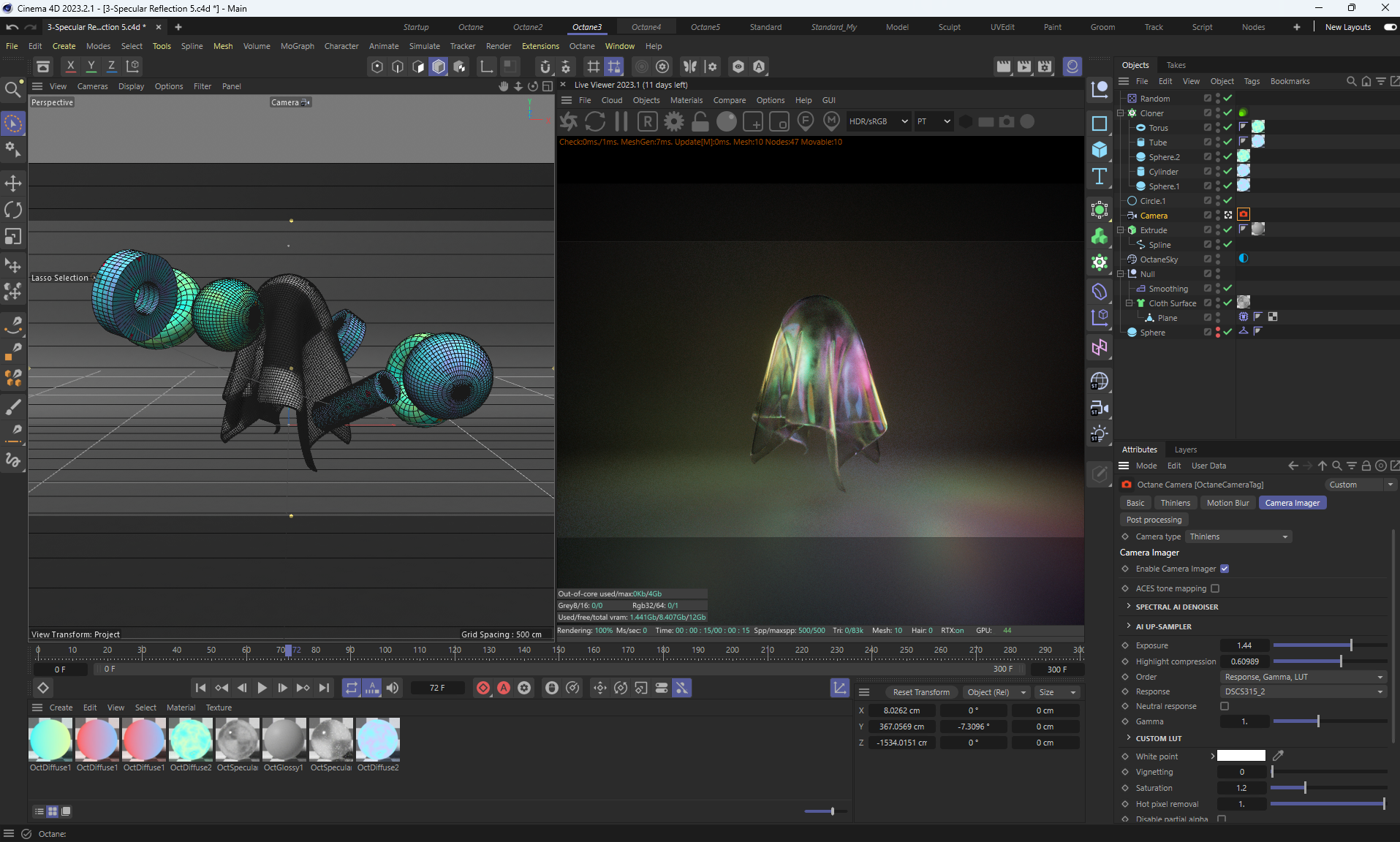Select the Rotate tool in left toolbar
Viewport: 1400px width, 842px height.
13,210
